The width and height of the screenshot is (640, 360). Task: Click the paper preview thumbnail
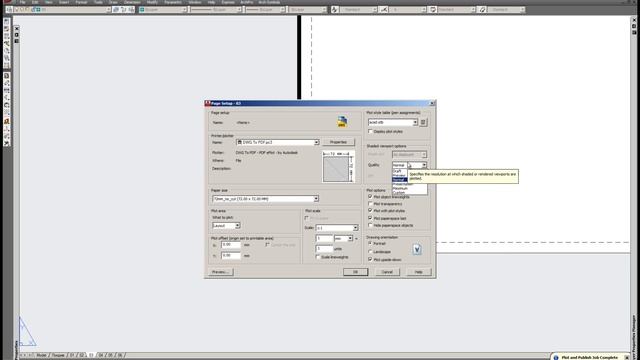click(x=338, y=167)
